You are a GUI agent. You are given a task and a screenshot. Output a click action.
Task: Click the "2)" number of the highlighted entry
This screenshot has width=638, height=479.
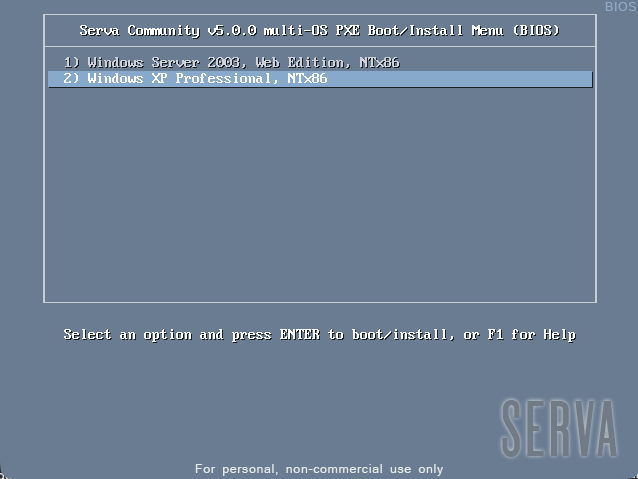coord(71,78)
